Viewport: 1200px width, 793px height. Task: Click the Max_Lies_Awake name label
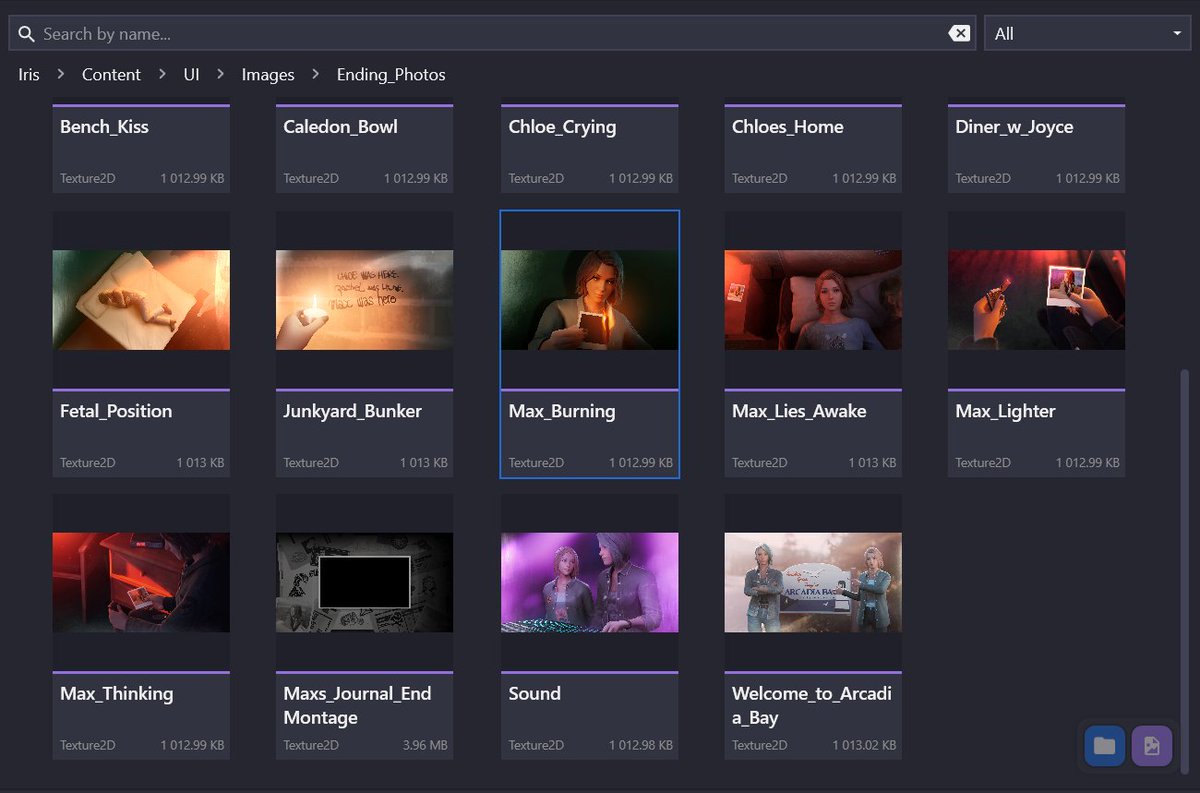[x=799, y=411]
